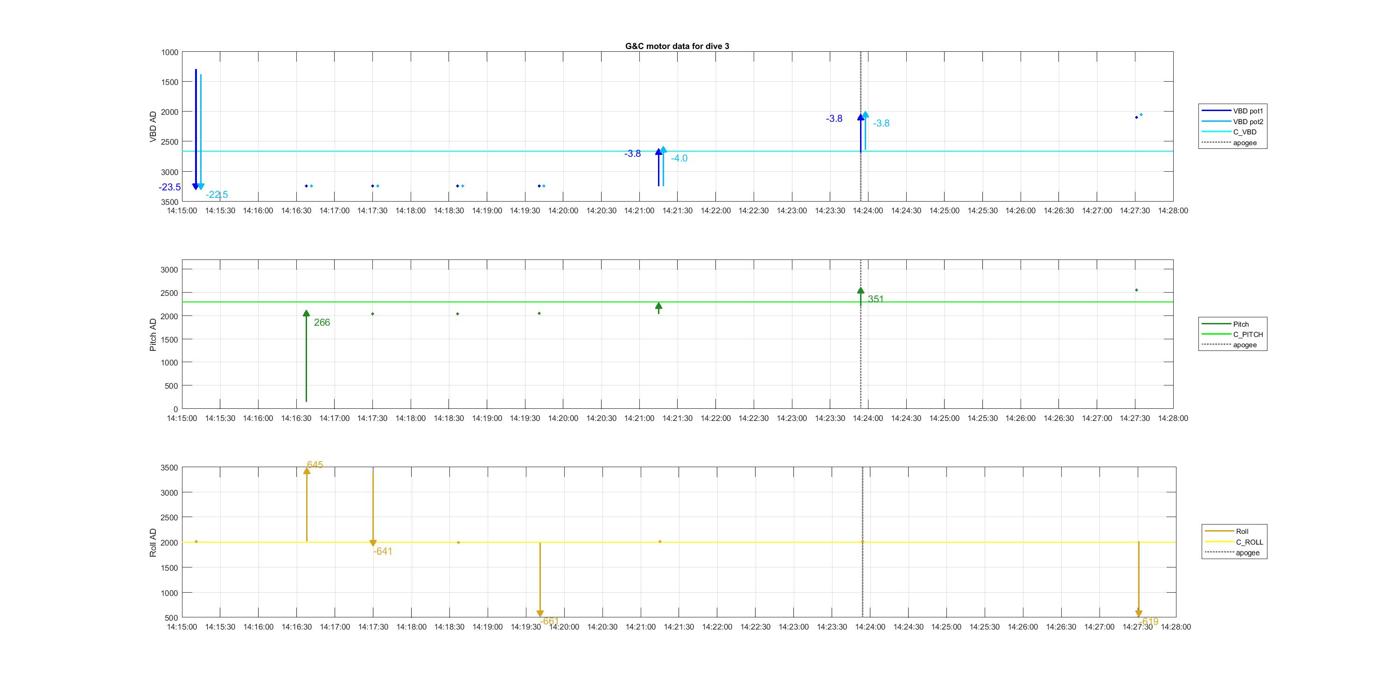Select the C_ROLL legend entry
This screenshot has width=1400, height=693.
[x=1235, y=542]
